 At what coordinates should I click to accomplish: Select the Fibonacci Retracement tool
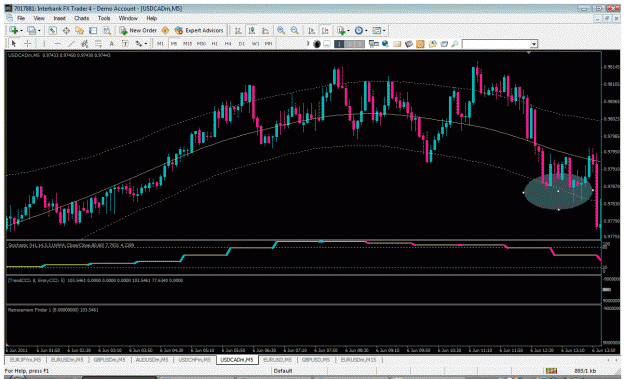coord(98,43)
